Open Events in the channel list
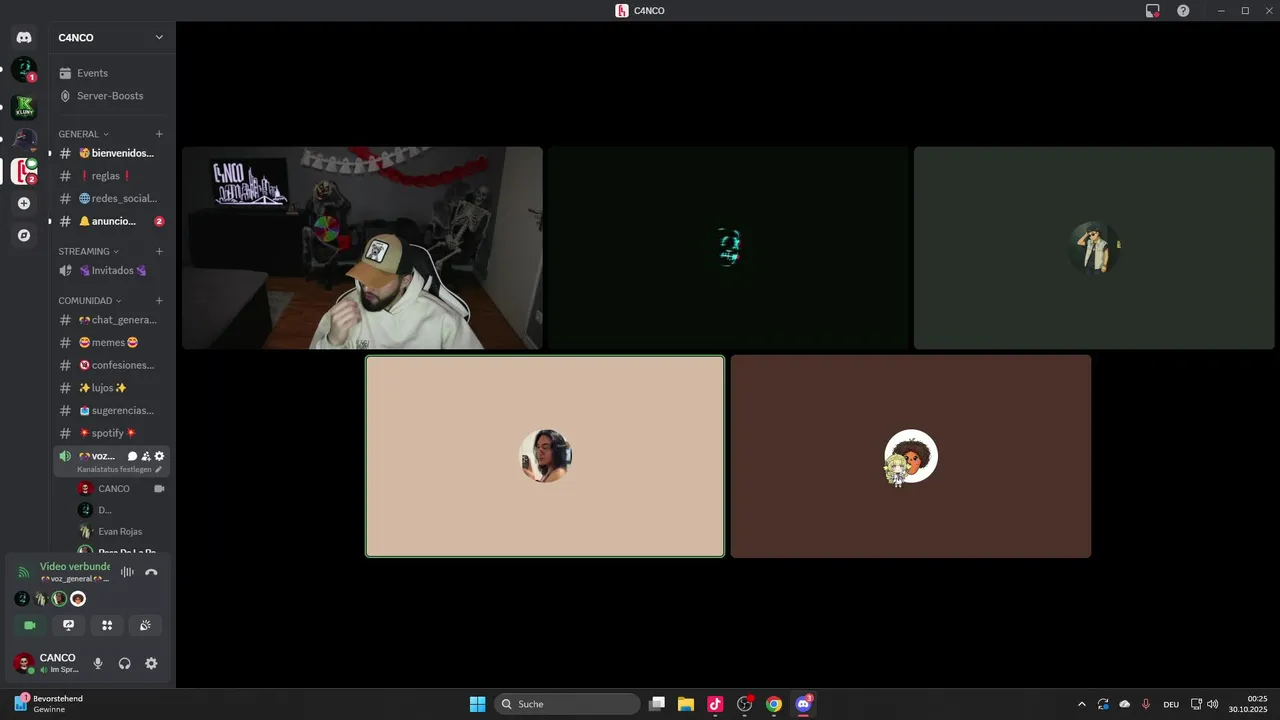This screenshot has width=1280, height=720. [x=113, y=73]
